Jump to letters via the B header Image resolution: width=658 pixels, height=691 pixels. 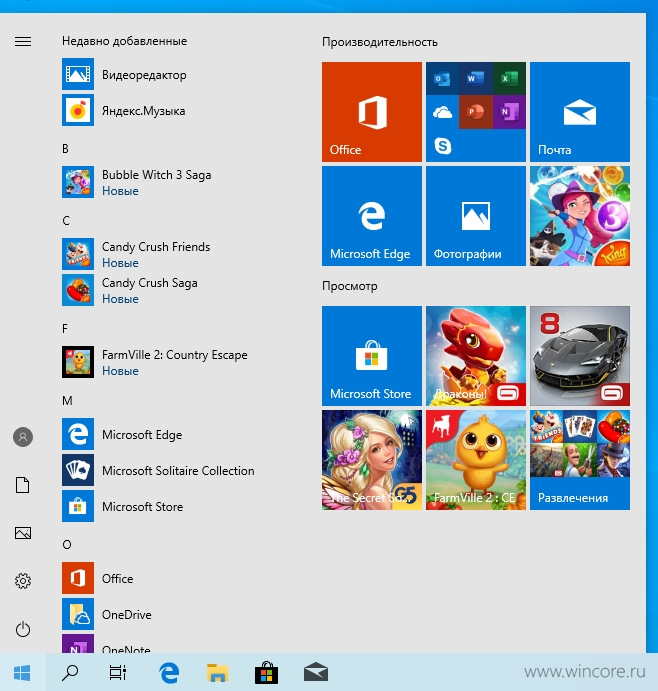coord(65,149)
